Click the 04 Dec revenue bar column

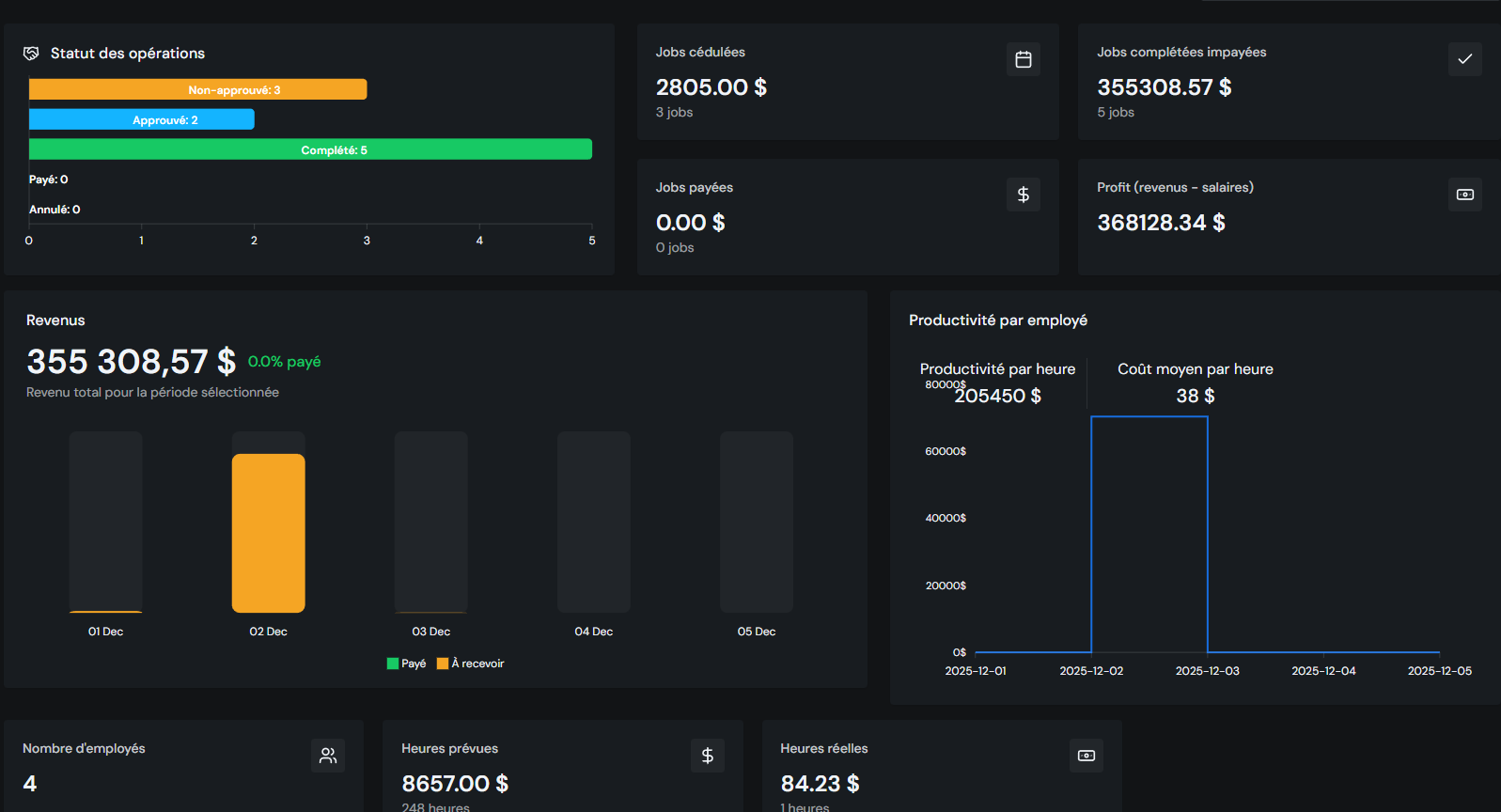pyautogui.click(x=593, y=522)
